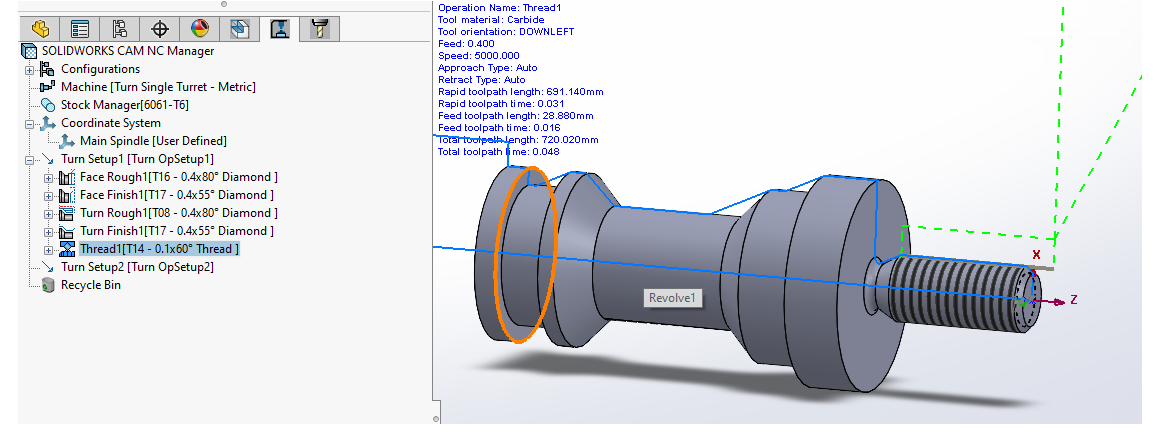Select SOLIDWORKS CAM NC Manager root item
The height and width of the screenshot is (433, 1158).
(x=128, y=51)
